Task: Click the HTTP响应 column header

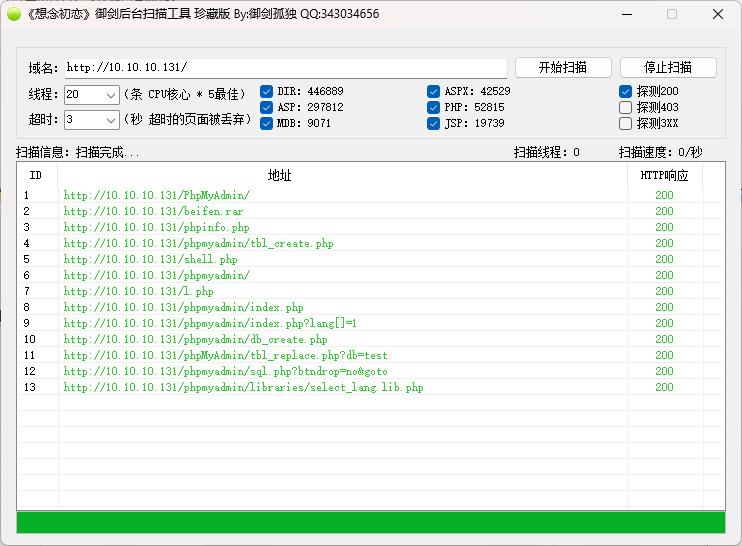Action: (665, 176)
